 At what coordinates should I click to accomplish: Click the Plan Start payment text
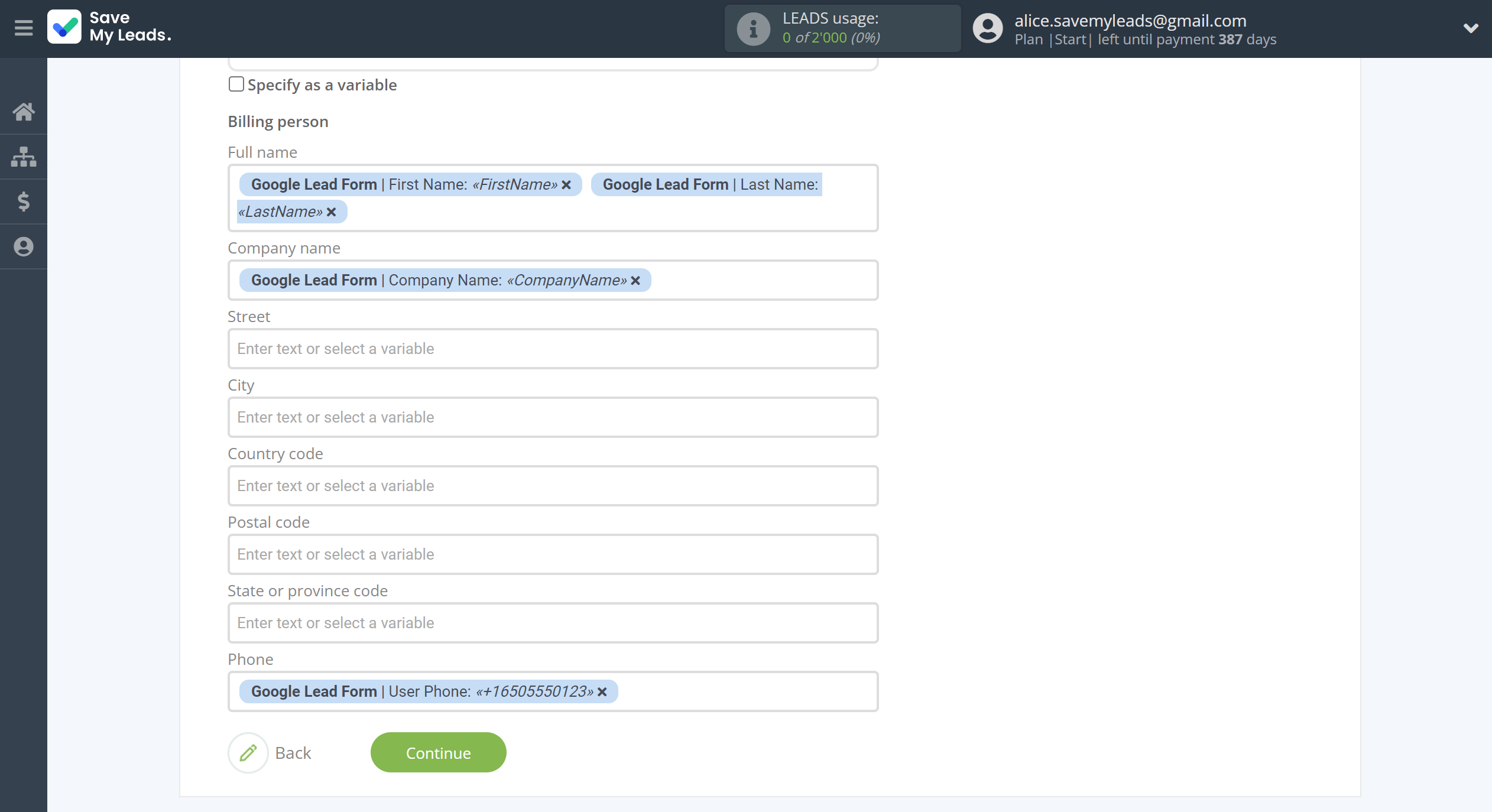pyautogui.click(x=1145, y=40)
